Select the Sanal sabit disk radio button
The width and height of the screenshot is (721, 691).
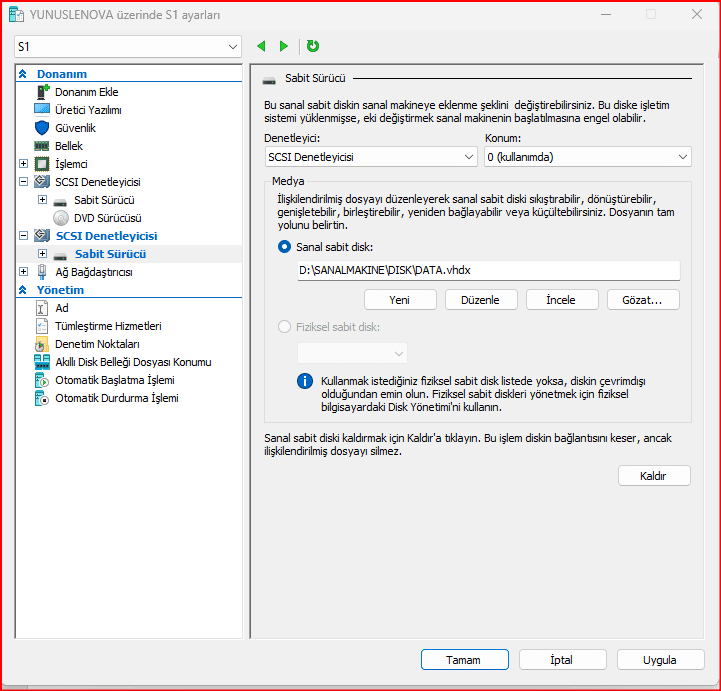point(285,246)
